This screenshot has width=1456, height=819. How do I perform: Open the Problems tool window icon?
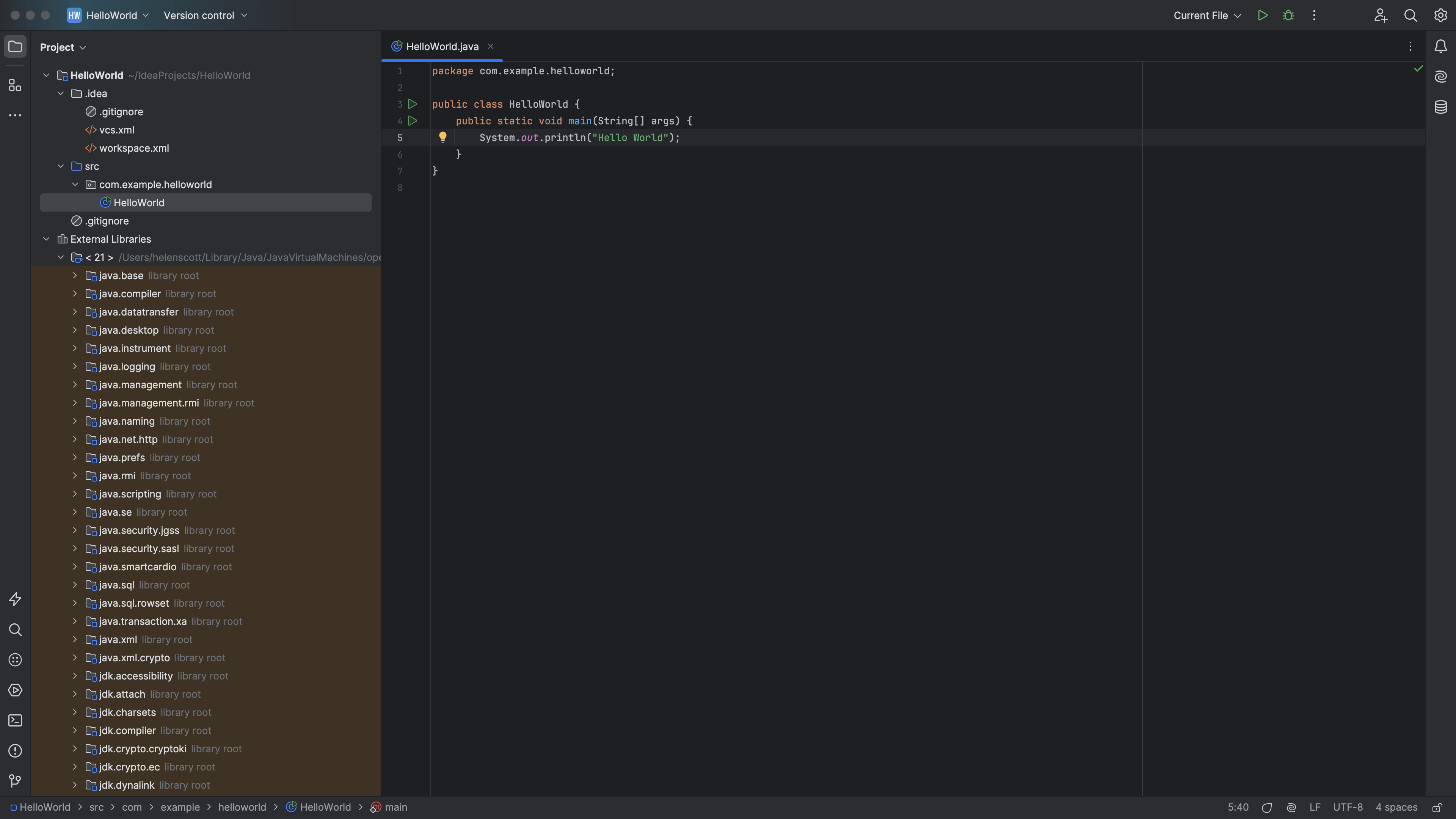pyautogui.click(x=15, y=751)
